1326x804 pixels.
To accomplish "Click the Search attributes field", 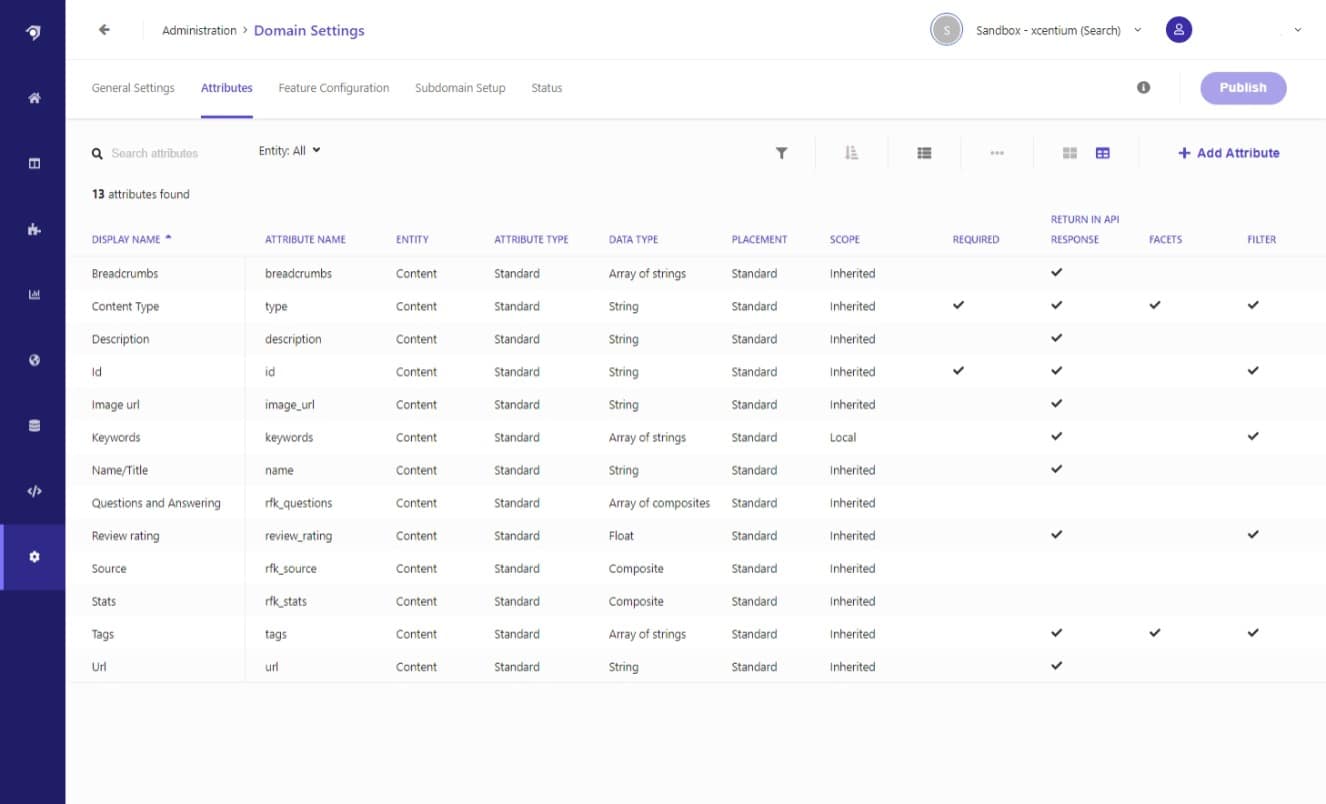I will click(155, 154).
